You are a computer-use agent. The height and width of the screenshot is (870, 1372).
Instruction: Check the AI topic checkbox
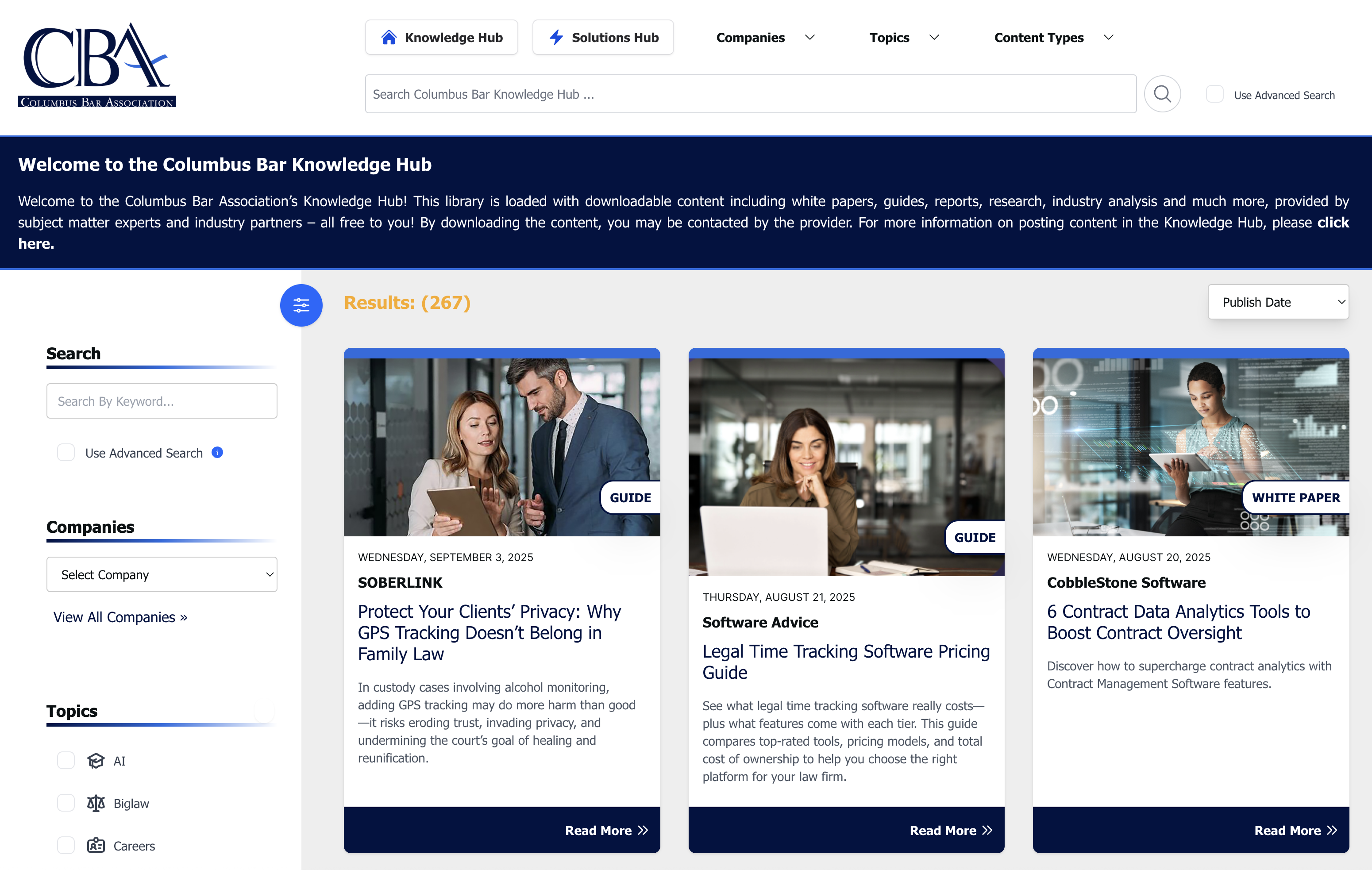66,761
